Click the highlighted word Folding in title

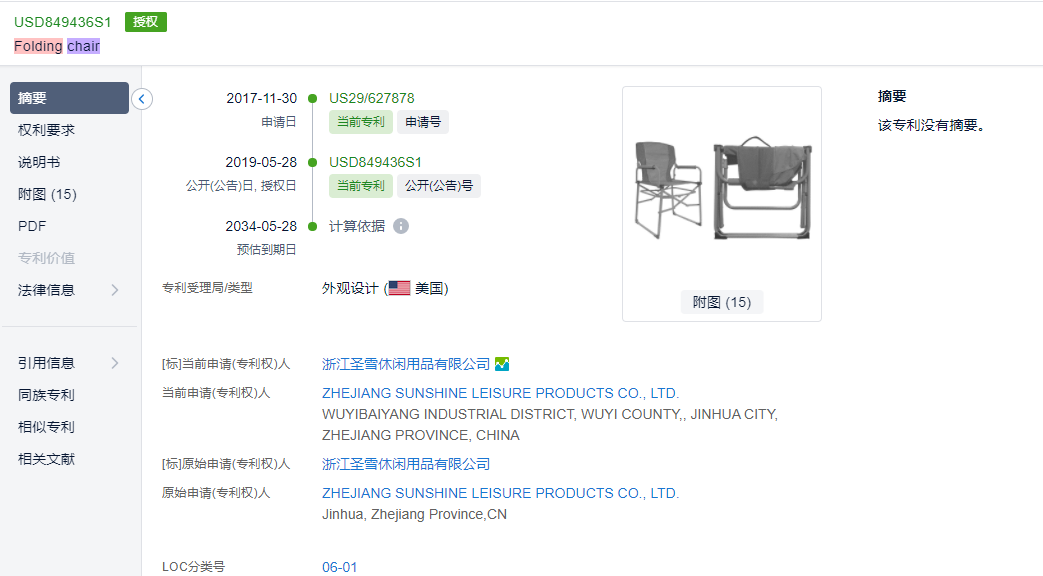pos(38,46)
